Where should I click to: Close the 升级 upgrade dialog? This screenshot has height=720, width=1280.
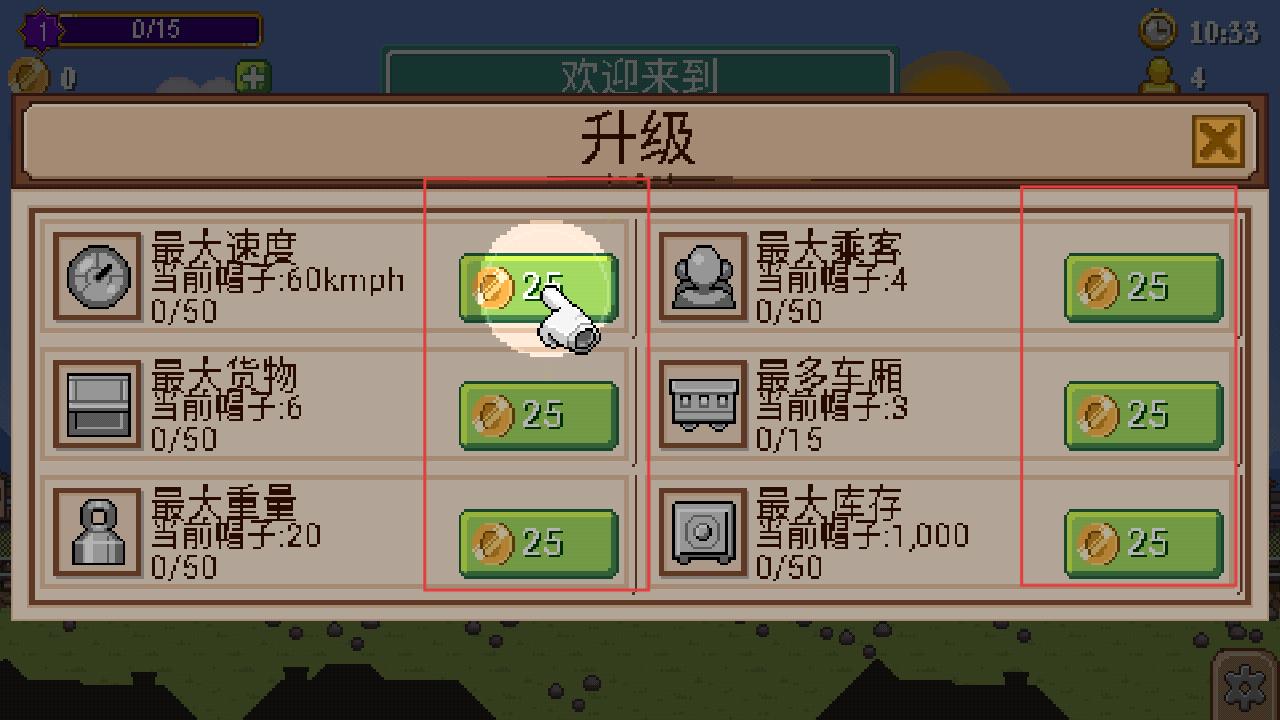tap(1217, 141)
